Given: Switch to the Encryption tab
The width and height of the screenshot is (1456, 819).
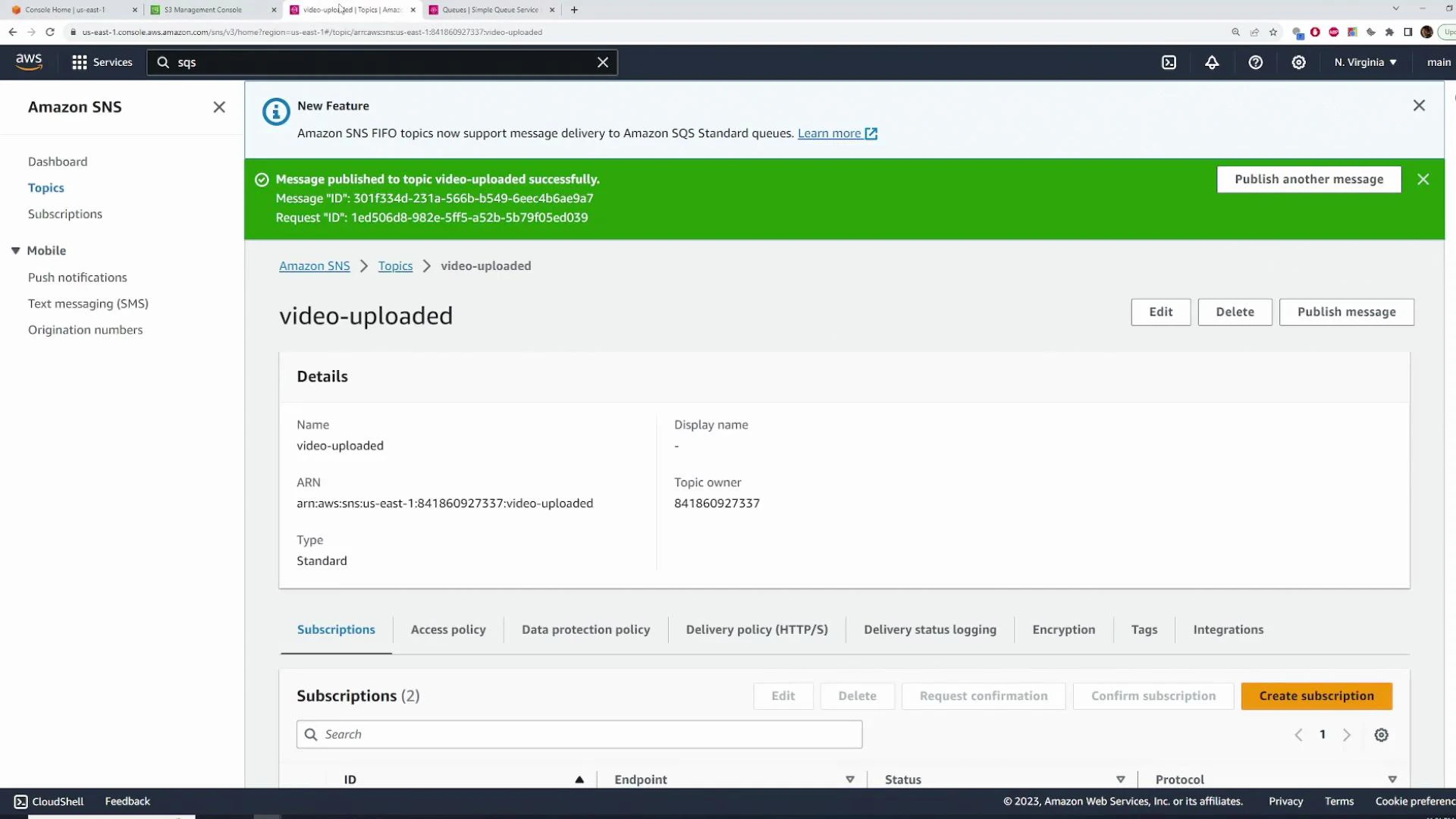Looking at the screenshot, I should 1063,629.
